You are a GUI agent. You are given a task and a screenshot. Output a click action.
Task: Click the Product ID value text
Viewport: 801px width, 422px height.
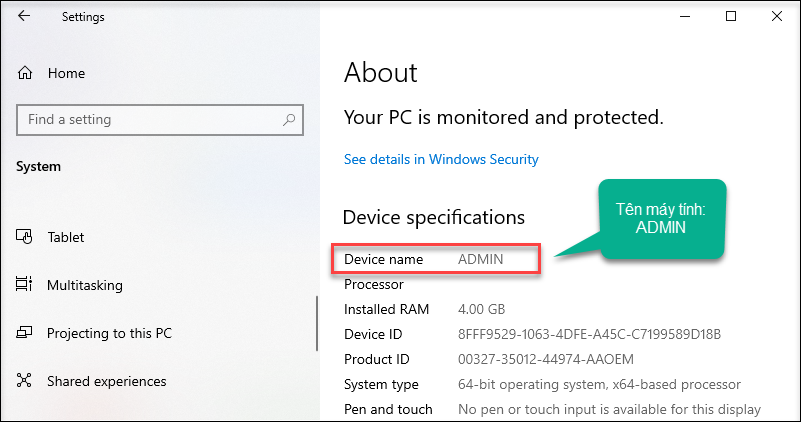[546, 359]
